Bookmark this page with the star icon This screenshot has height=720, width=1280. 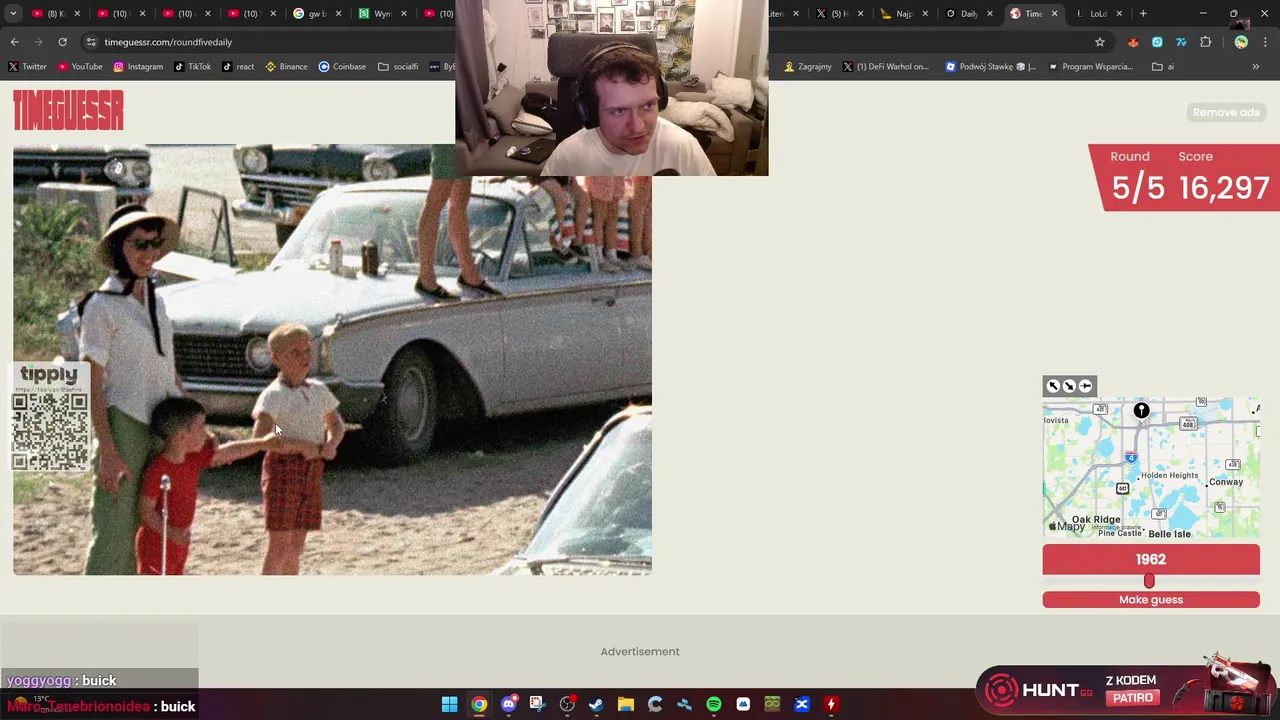click(x=1100, y=42)
